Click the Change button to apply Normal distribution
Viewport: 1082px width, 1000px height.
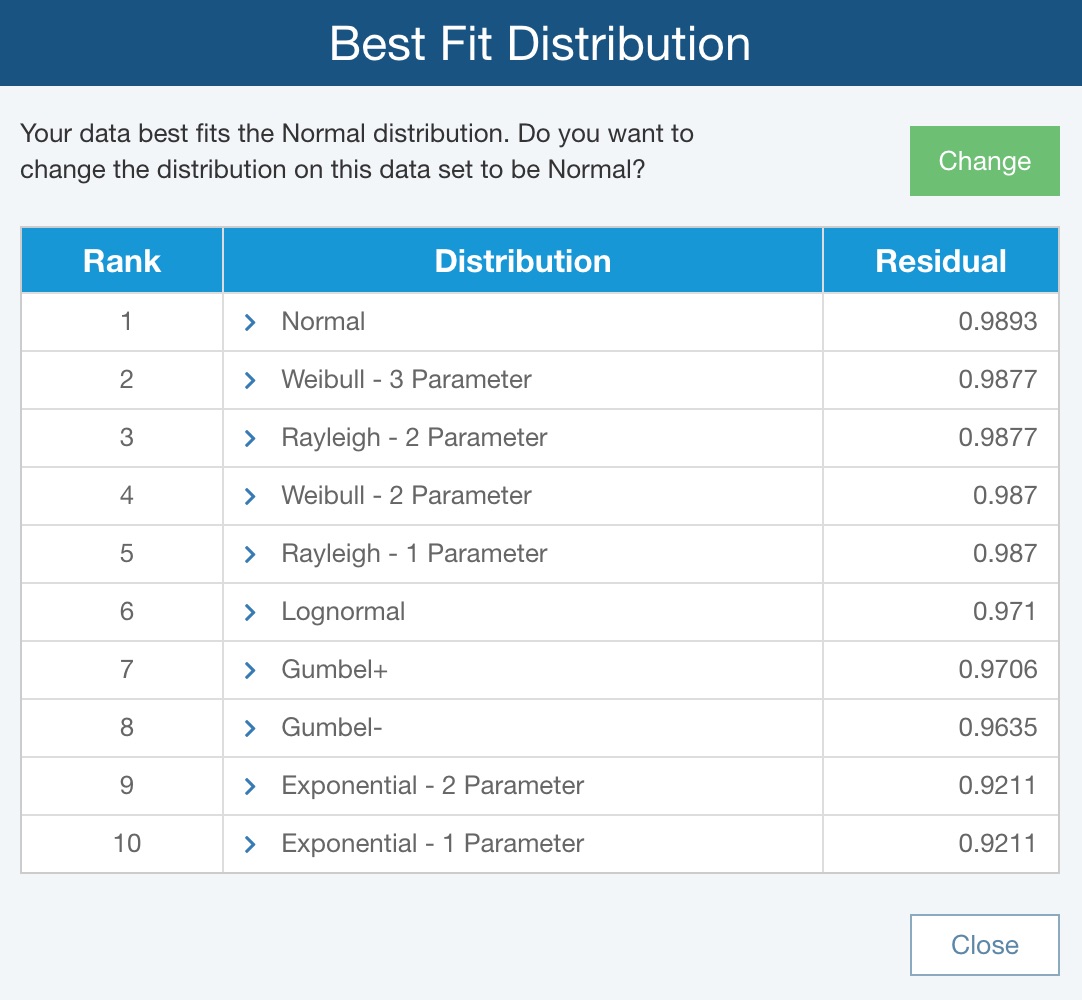click(x=984, y=160)
